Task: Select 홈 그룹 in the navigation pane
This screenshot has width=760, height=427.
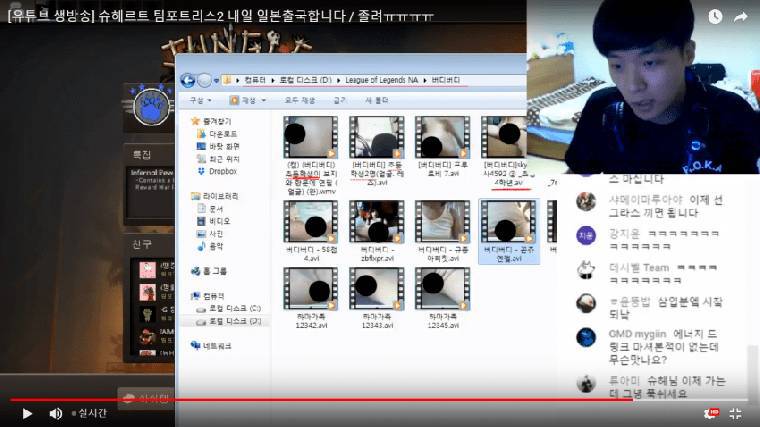Action: click(215, 271)
